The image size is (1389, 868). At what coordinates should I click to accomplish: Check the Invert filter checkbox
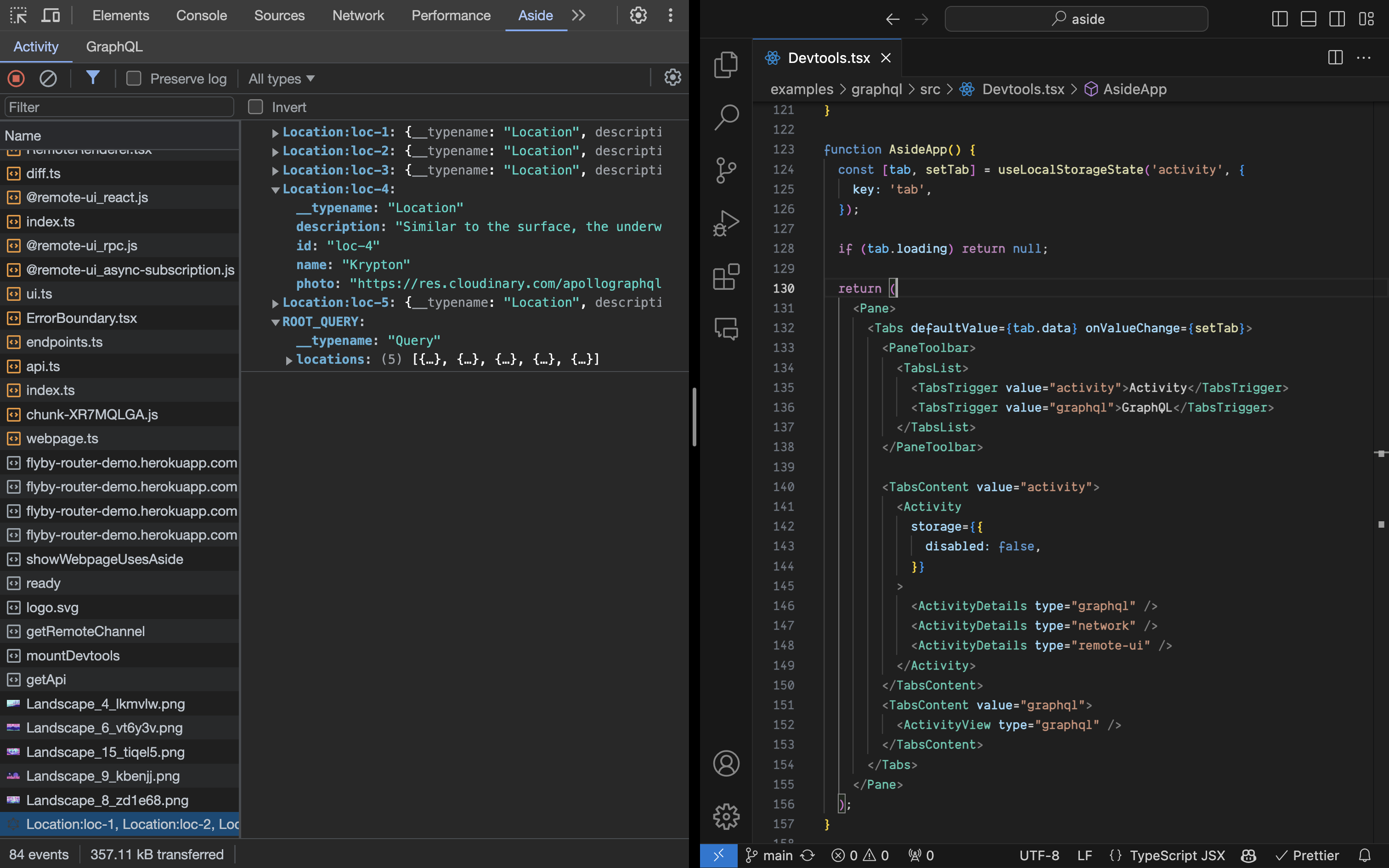coord(255,107)
